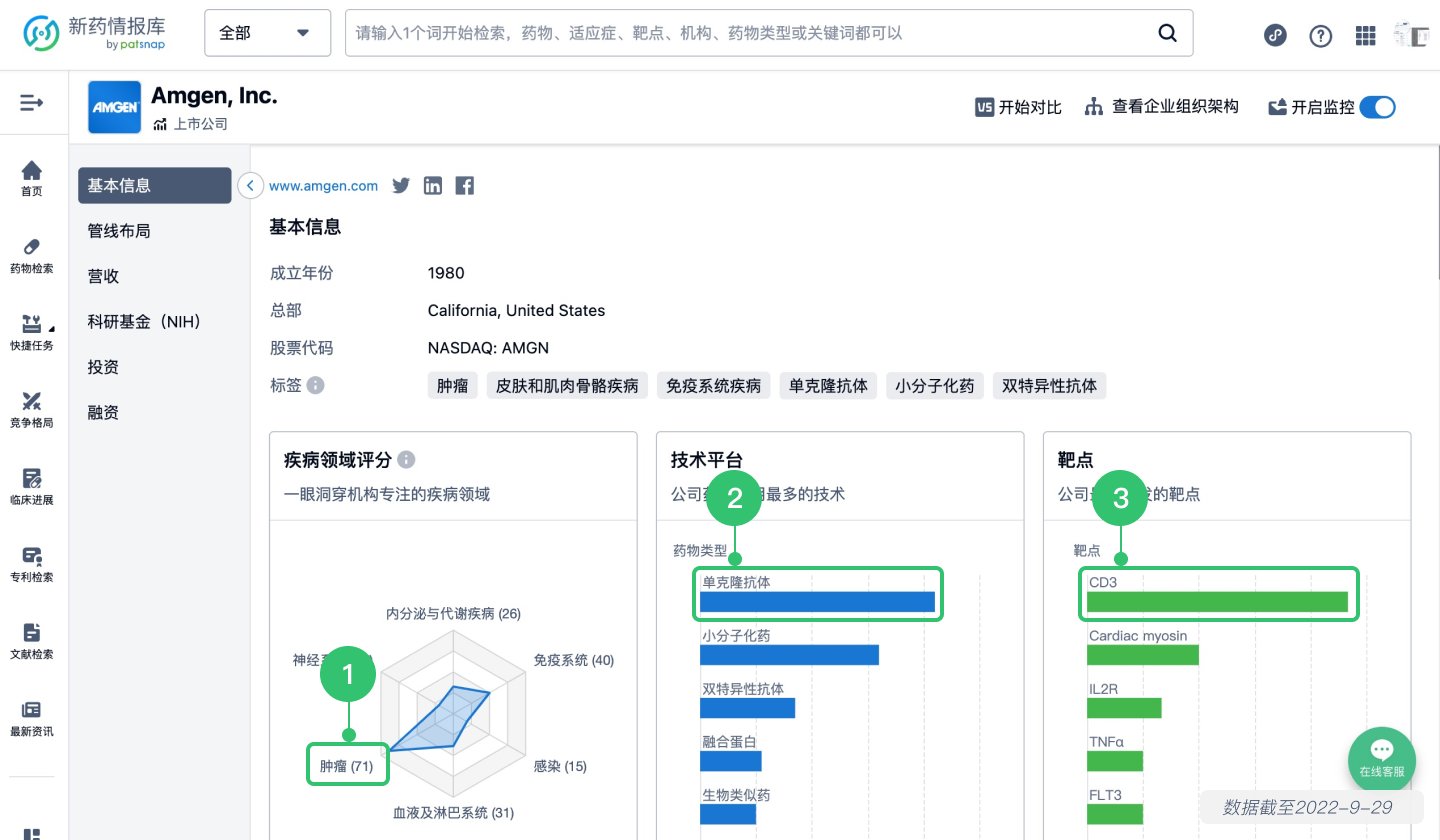Screen dimensions: 1440x840
Task: Click the user avatar in header
Action: 1411,34
